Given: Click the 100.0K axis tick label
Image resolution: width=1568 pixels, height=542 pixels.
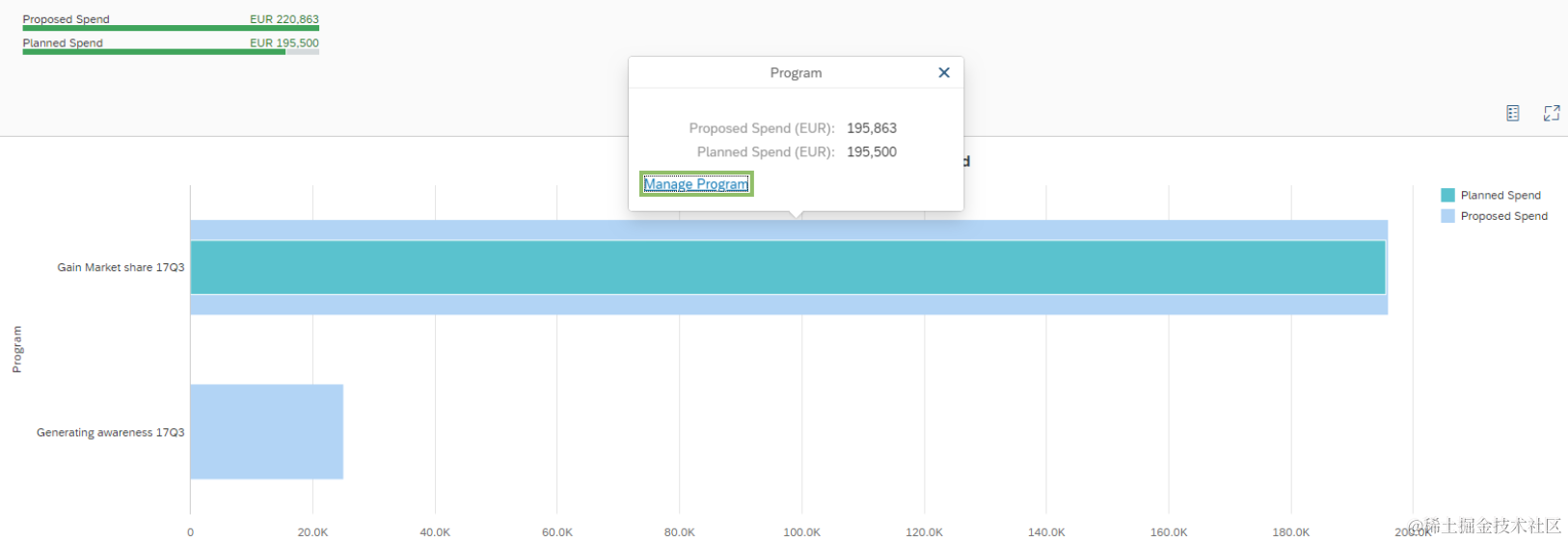Looking at the screenshot, I should click(x=801, y=532).
